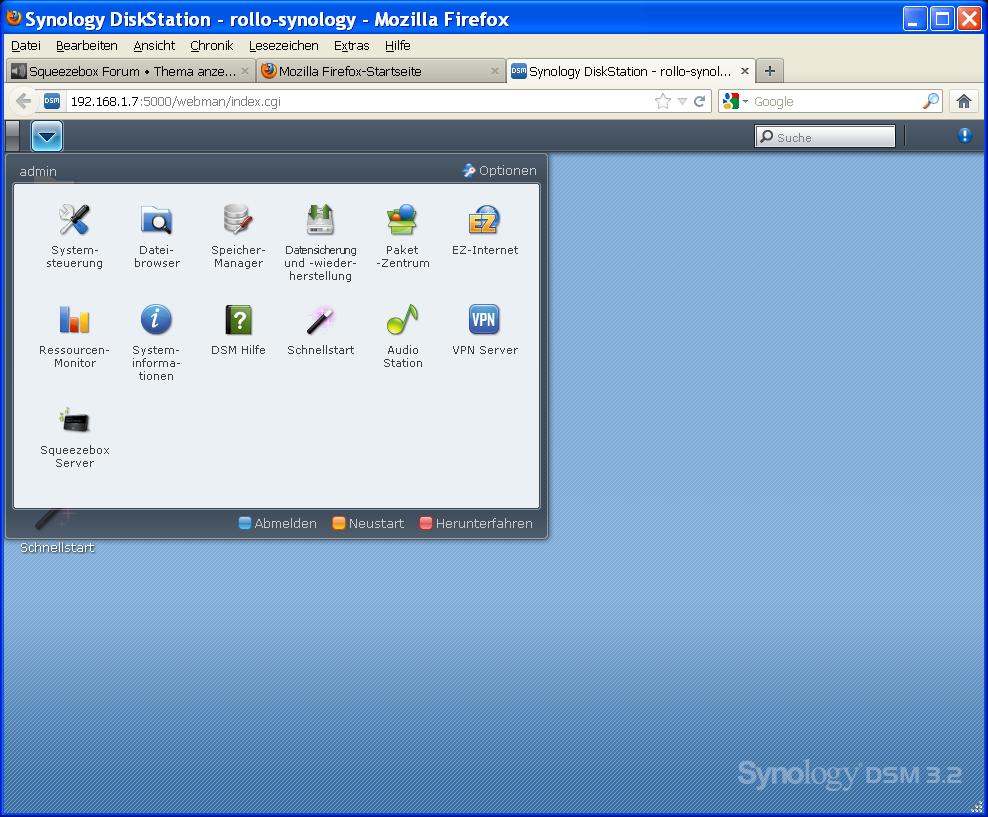
Task: Open the Chronik menu
Action: [x=211, y=46]
